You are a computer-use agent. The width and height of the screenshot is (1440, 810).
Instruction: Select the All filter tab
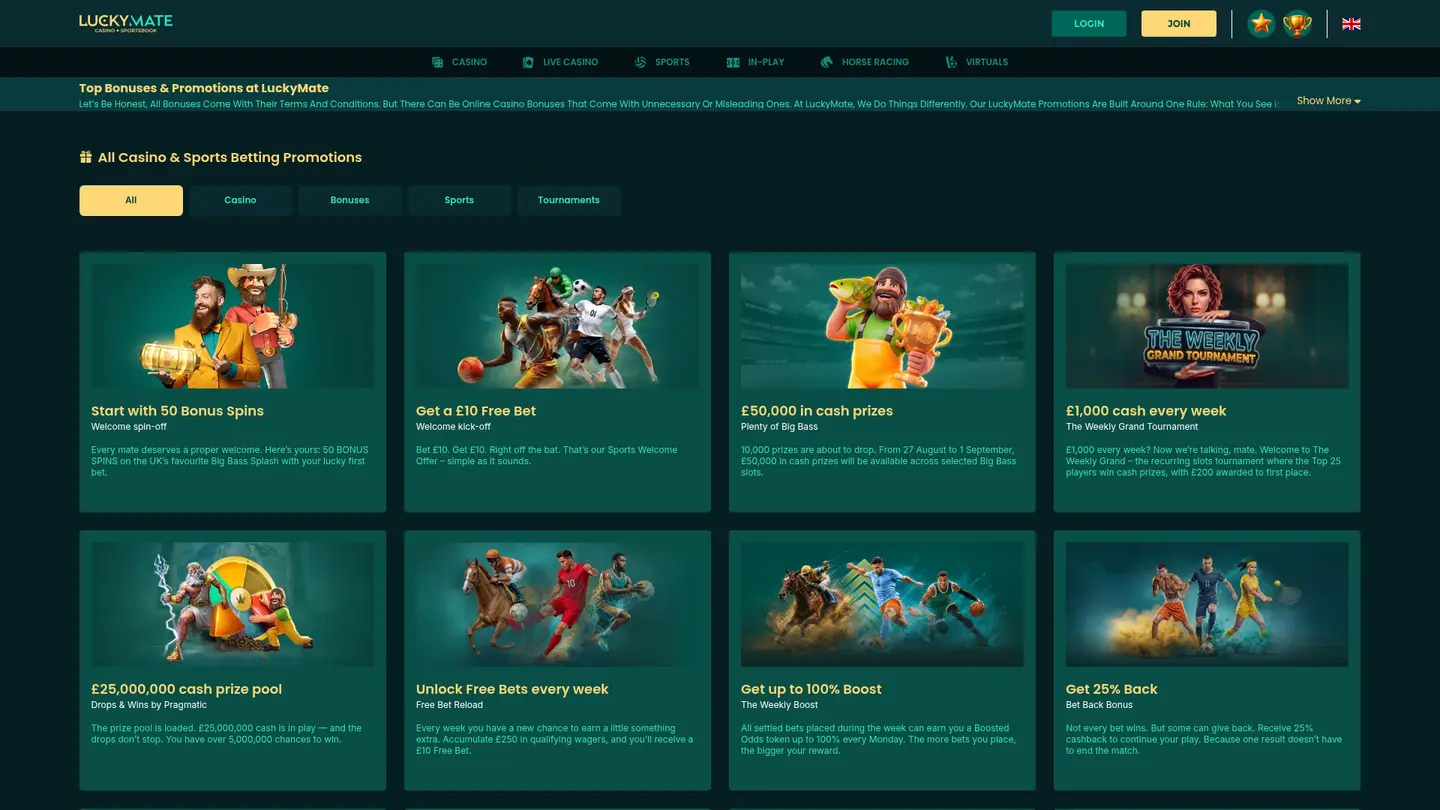click(x=131, y=200)
